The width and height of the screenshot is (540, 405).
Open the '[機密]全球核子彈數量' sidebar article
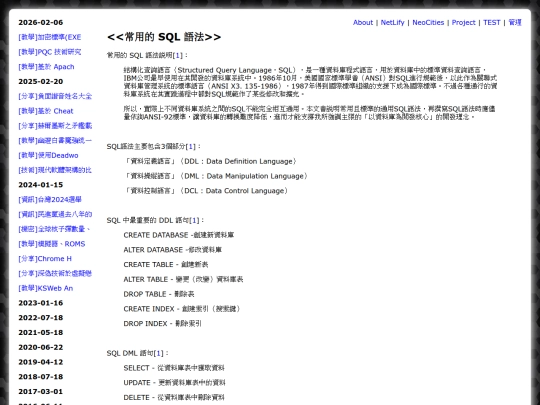(x=54, y=229)
